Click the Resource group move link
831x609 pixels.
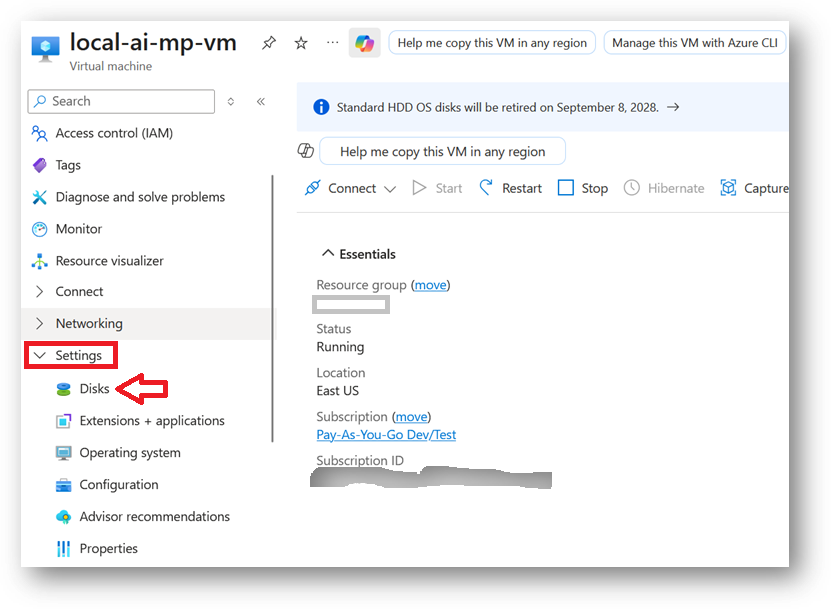(x=430, y=285)
